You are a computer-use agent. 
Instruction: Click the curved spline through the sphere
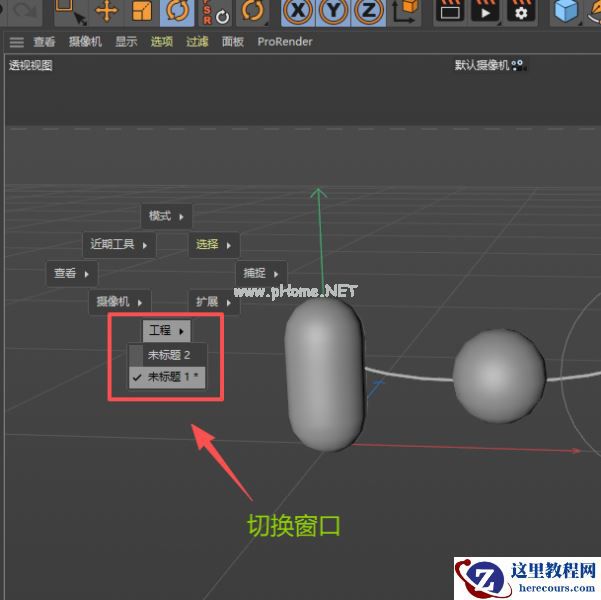[x=409, y=375]
